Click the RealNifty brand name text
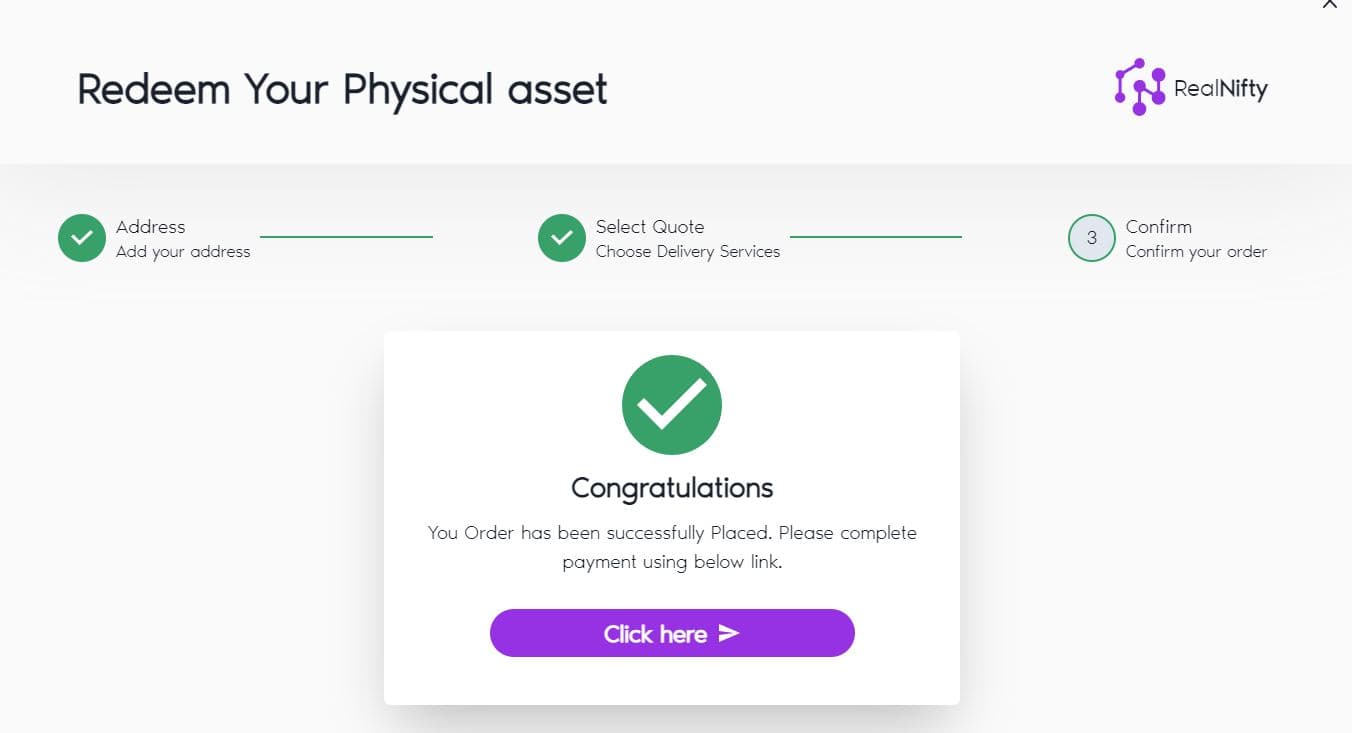The width and height of the screenshot is (1352, 733). point(1221,89)
